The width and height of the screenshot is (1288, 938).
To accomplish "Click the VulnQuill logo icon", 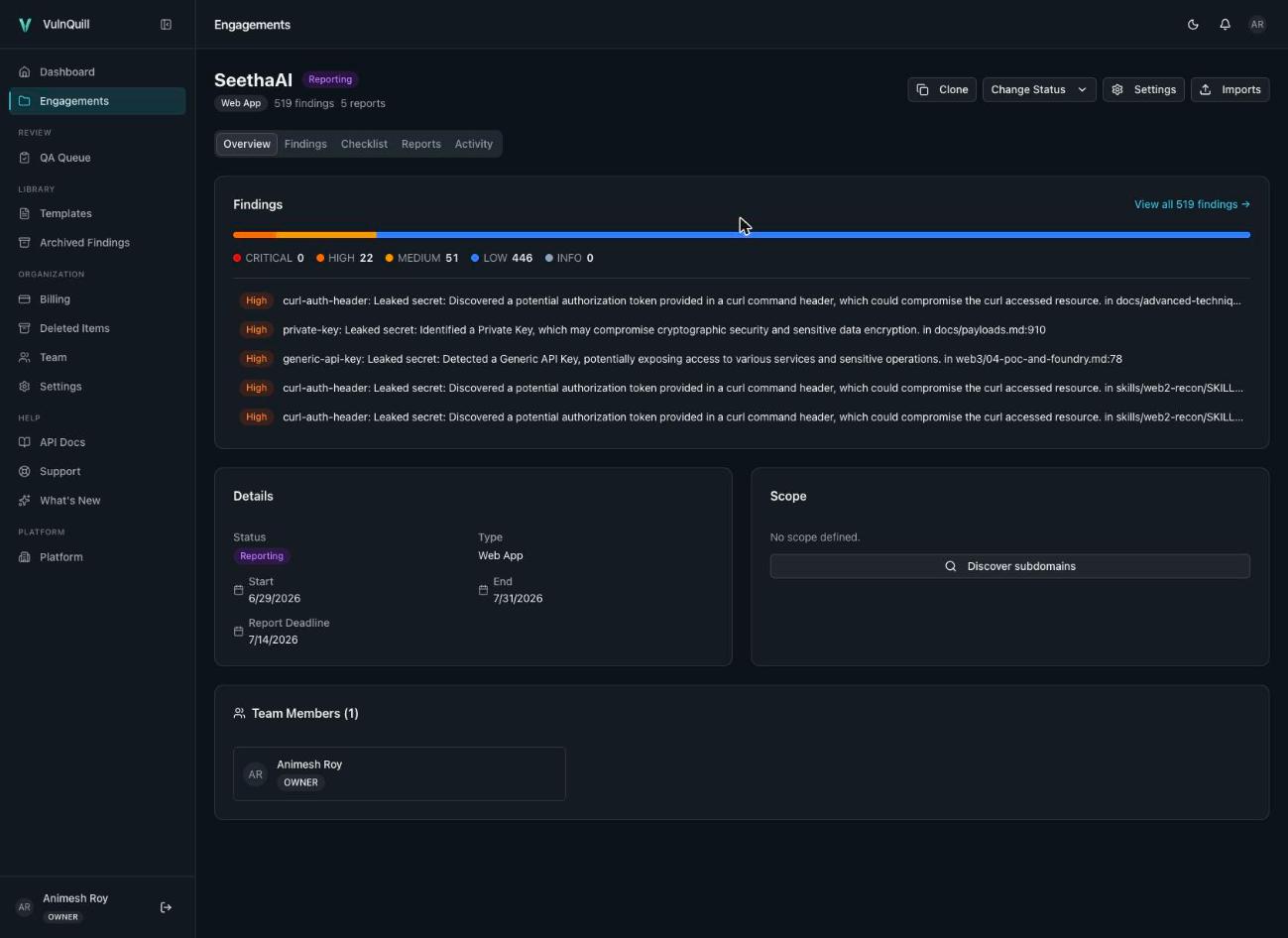I will click(x=25, y=25).
